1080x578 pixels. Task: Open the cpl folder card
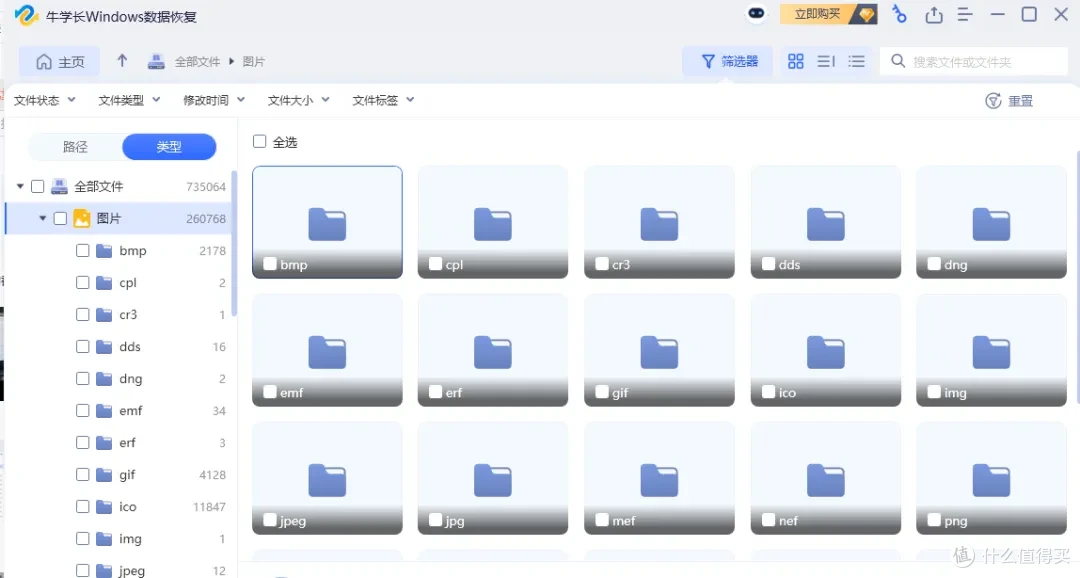(492, 222)
